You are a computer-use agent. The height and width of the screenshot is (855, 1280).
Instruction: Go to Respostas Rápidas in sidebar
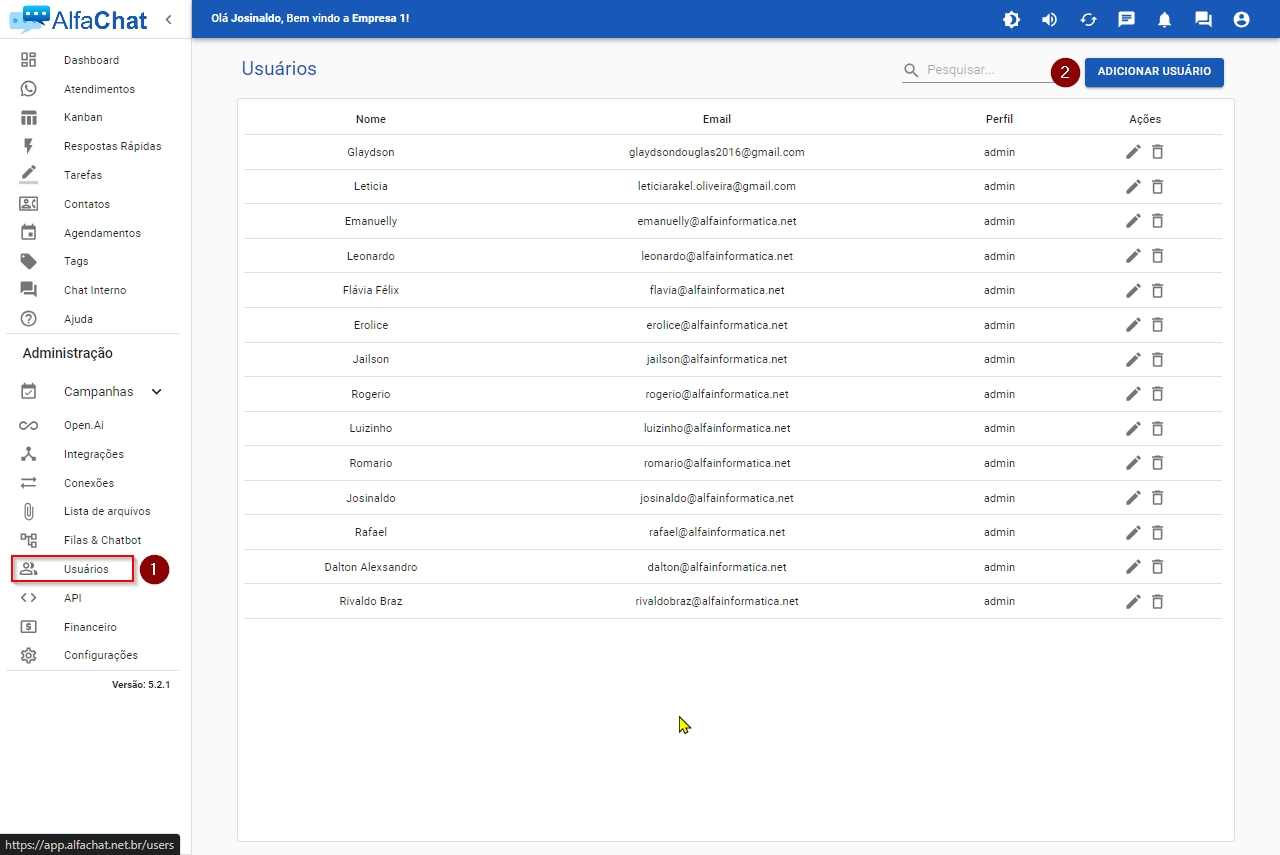point(112,146)
